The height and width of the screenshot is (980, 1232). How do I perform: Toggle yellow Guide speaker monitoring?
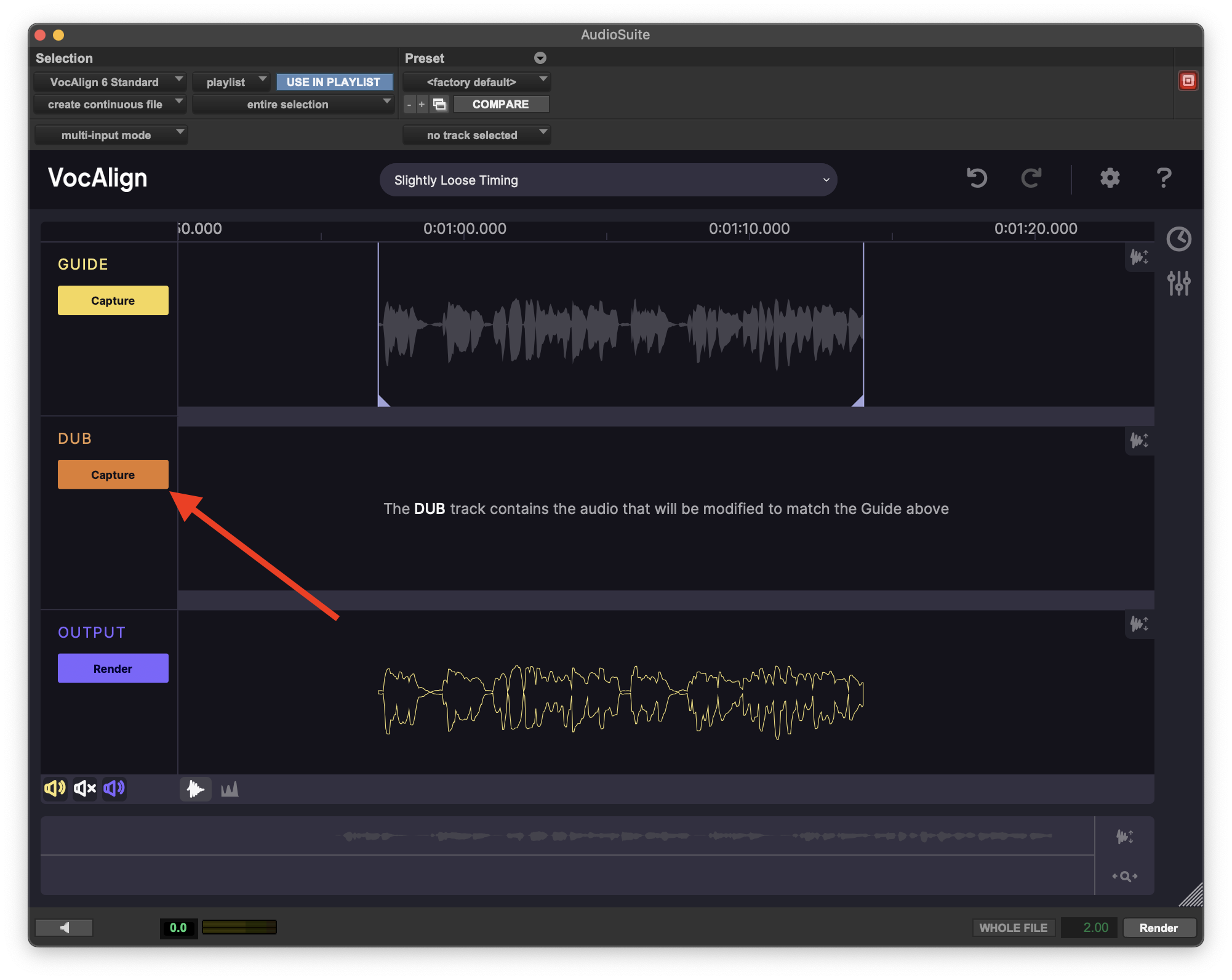(55, 788)
